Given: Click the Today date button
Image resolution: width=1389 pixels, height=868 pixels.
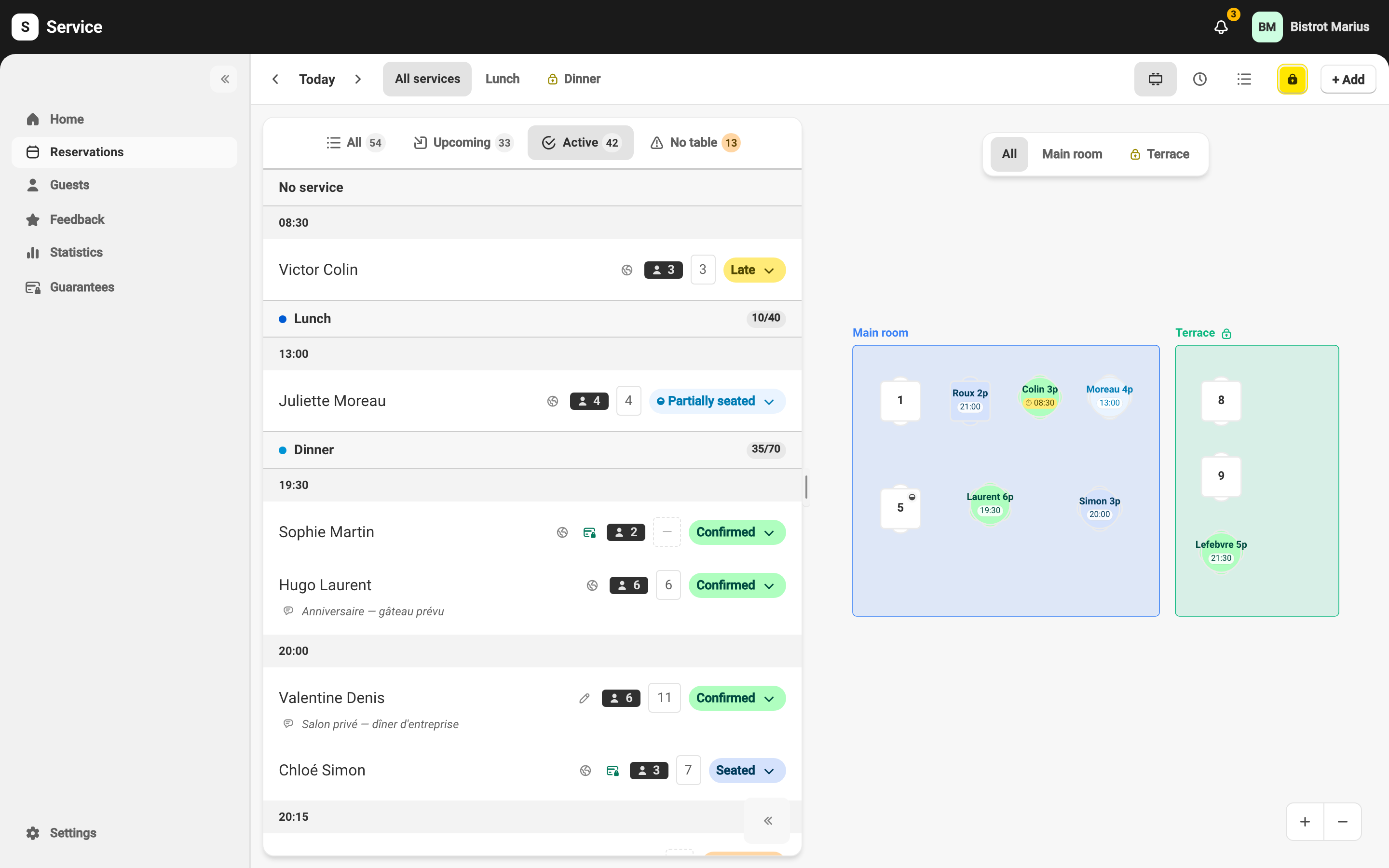Looking at the screenshot, I should (x=317, y=79).
